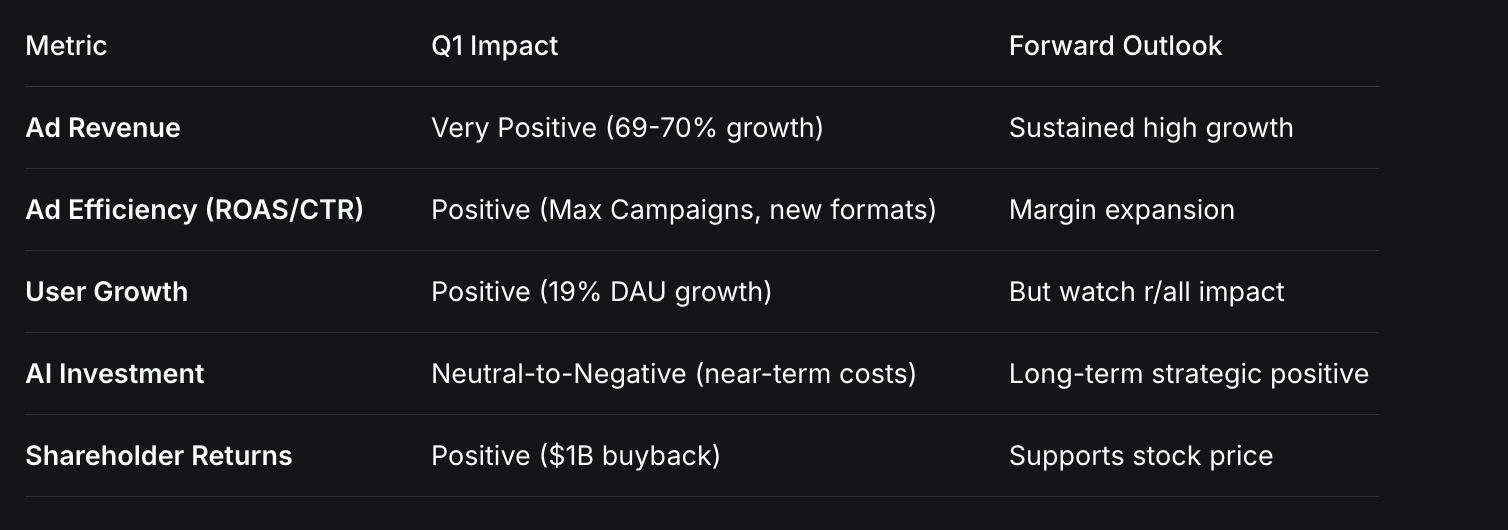Select the 'Long-term strategic positive' outlook cell
Image resolution: width=1508 pixels, height=530 pixels.
pyautogui.click(x=1188, y=374)
